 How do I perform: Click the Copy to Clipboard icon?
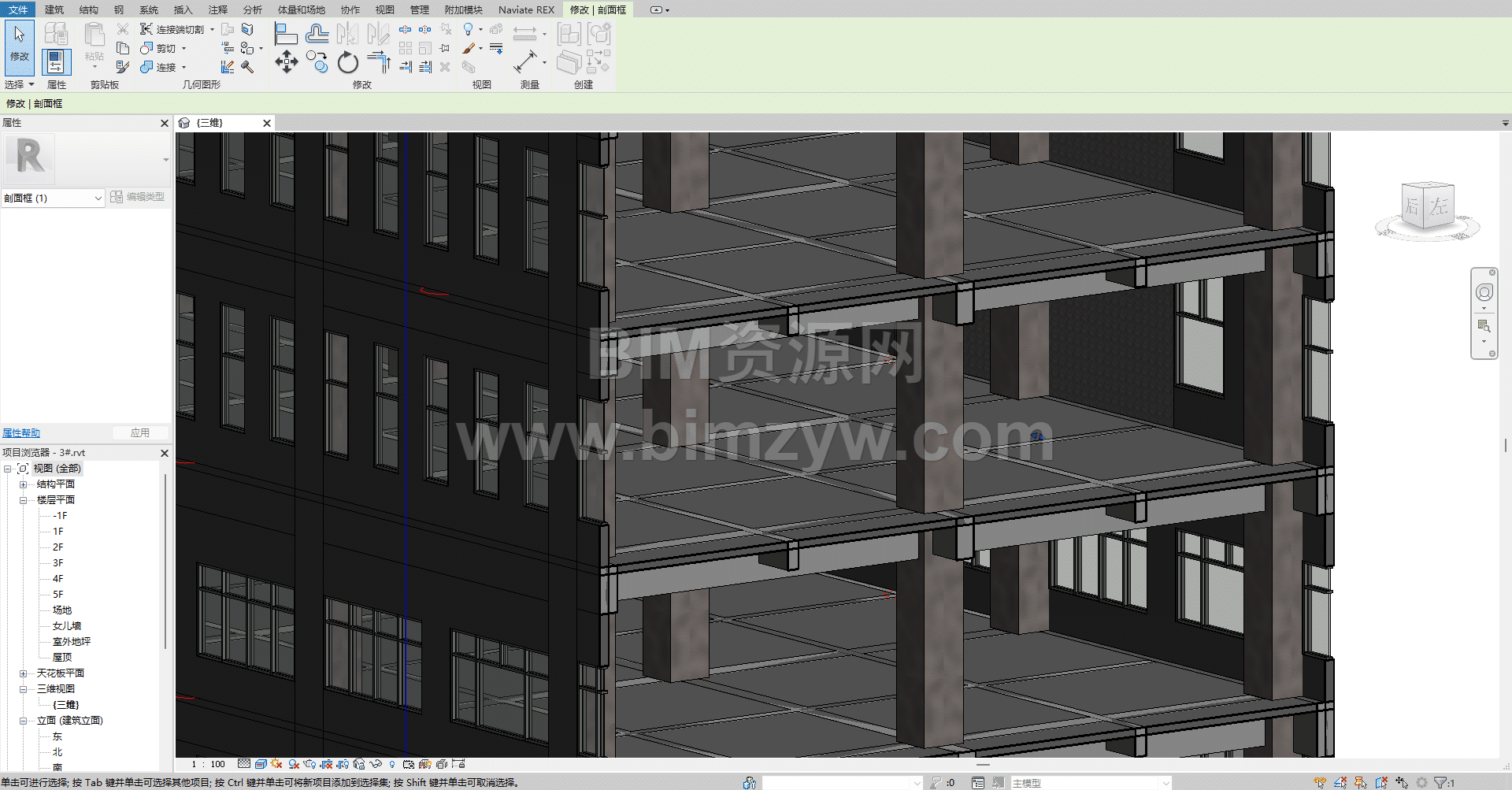(x=122, y=48)
